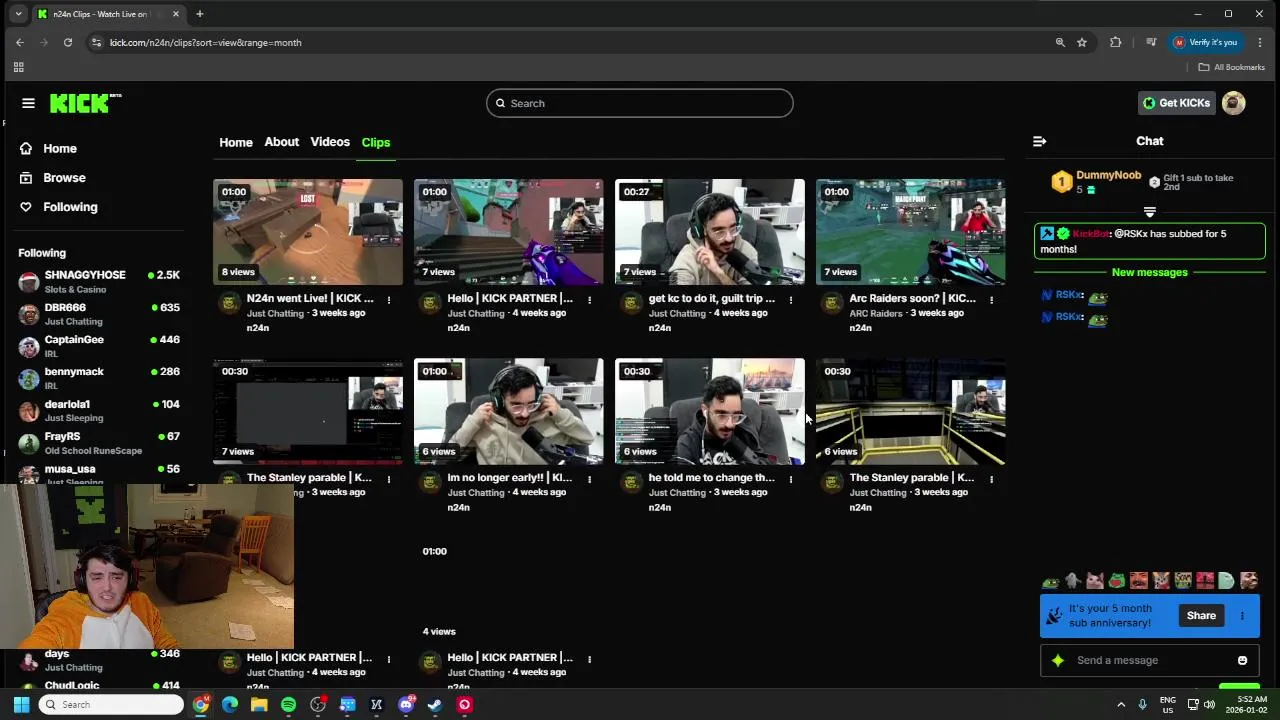This screenshot has height=720, width=1280.
Task: Expand the pinned gift leaderboard arrow
Action: tap(1149, 212)
